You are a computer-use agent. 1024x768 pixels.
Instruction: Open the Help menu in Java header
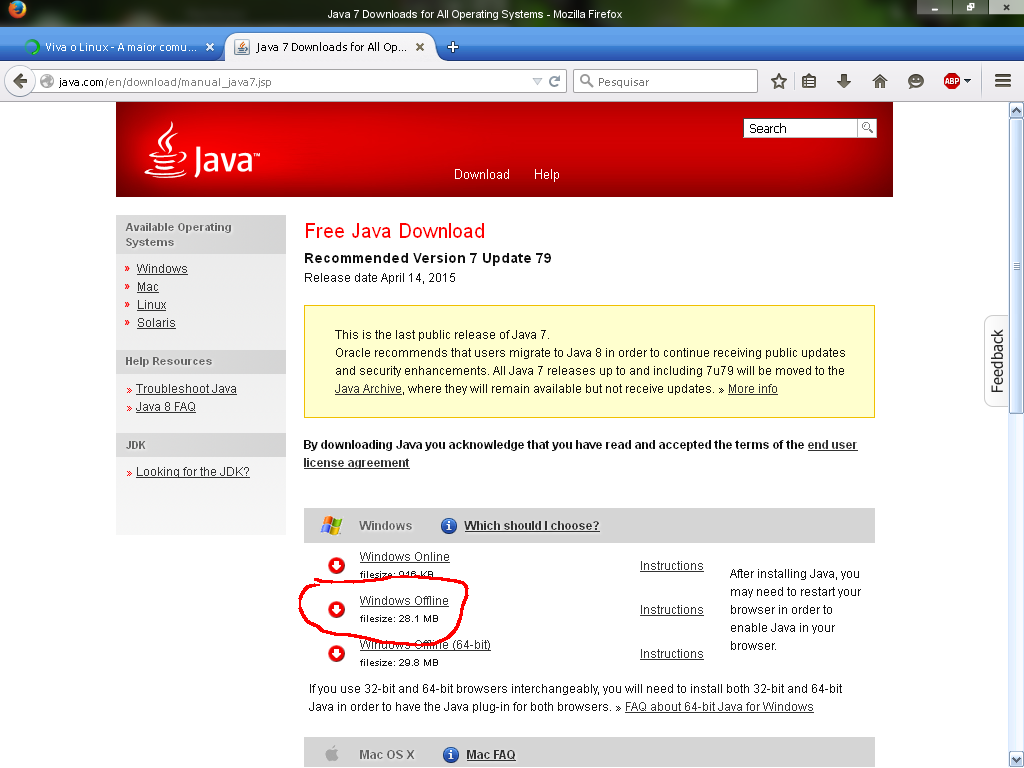tap(547, 174)
